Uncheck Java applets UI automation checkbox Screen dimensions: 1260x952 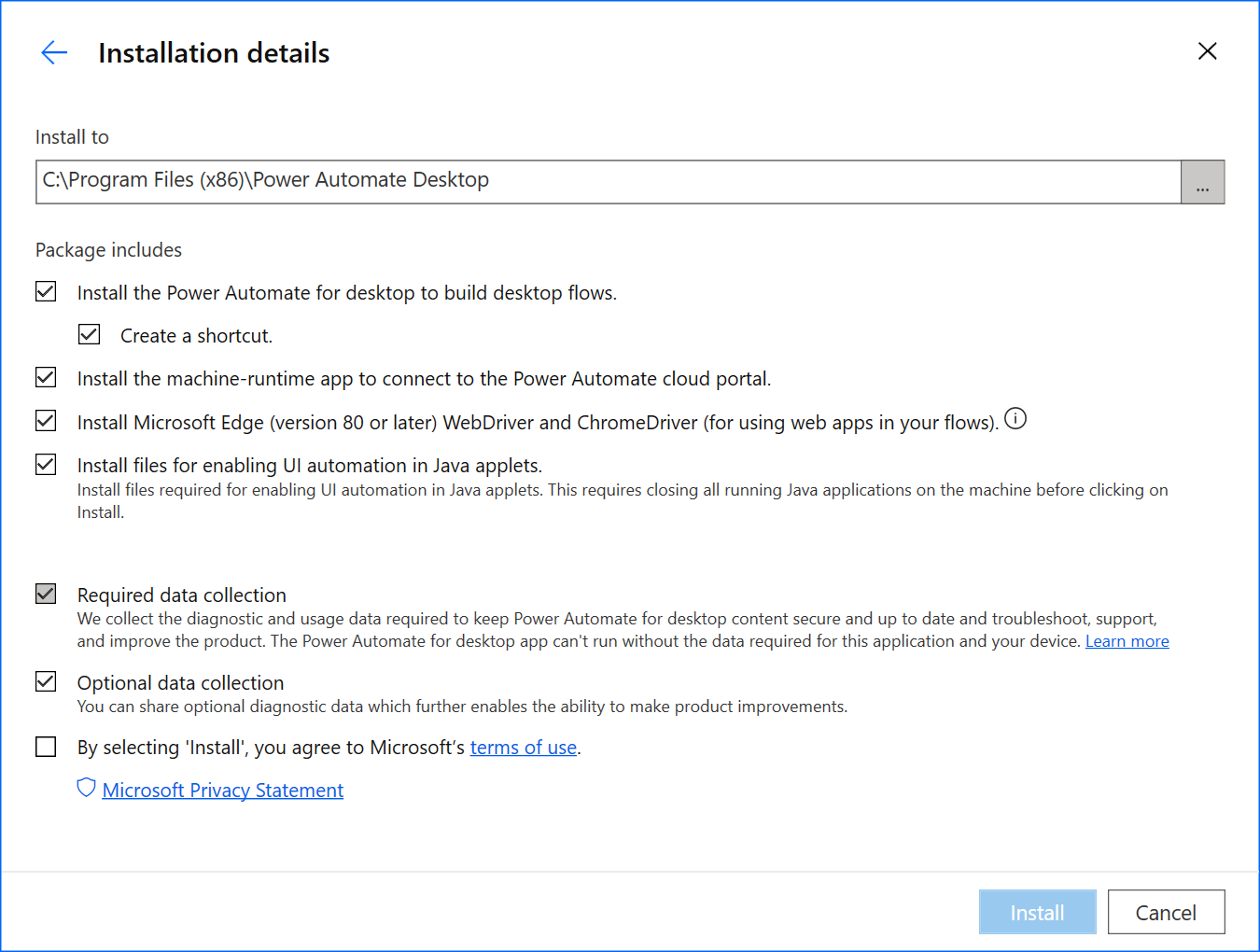(46, 465)
